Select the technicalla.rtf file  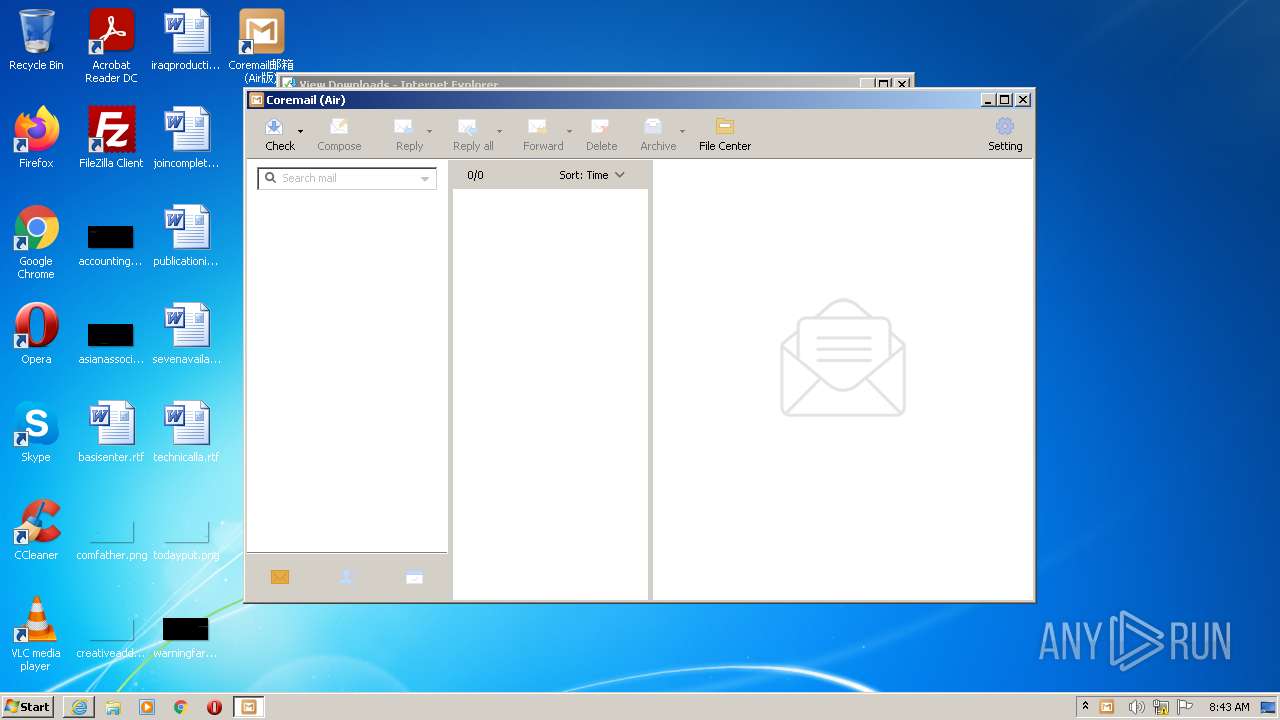click(186, 432)
